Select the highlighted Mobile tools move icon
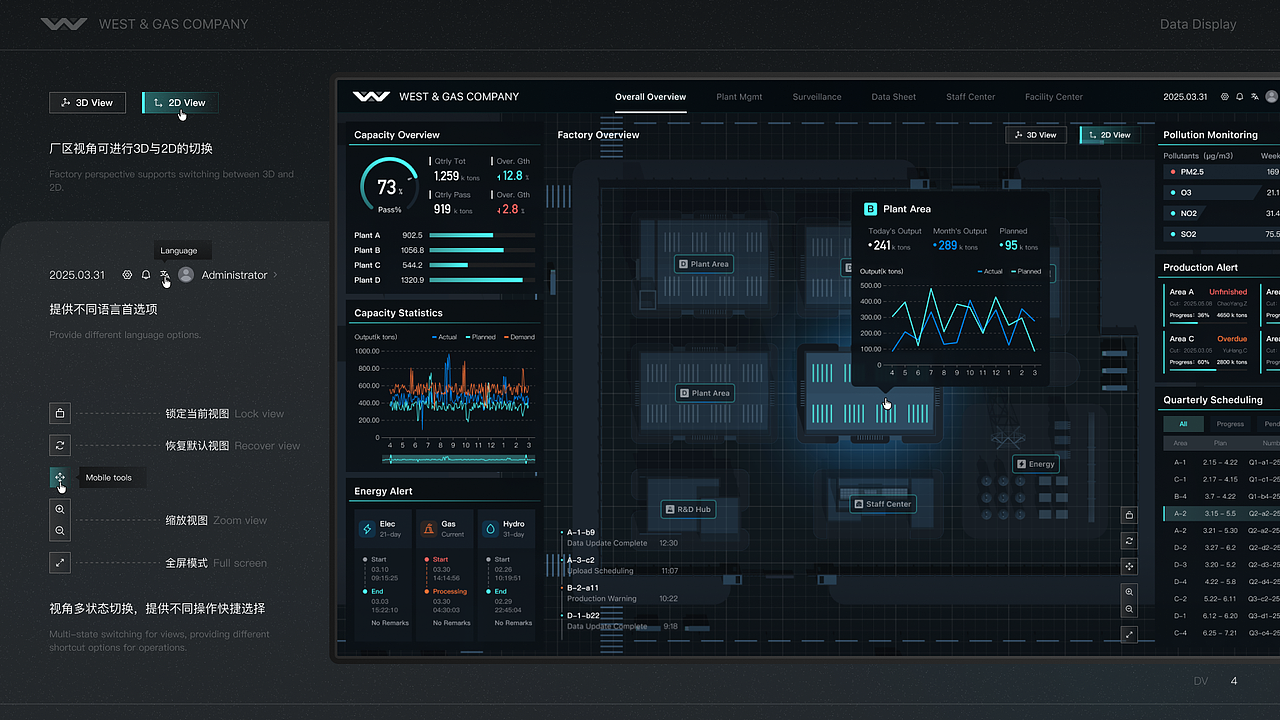The width and height of the screenshot is (1280, 720). [60, 477]
